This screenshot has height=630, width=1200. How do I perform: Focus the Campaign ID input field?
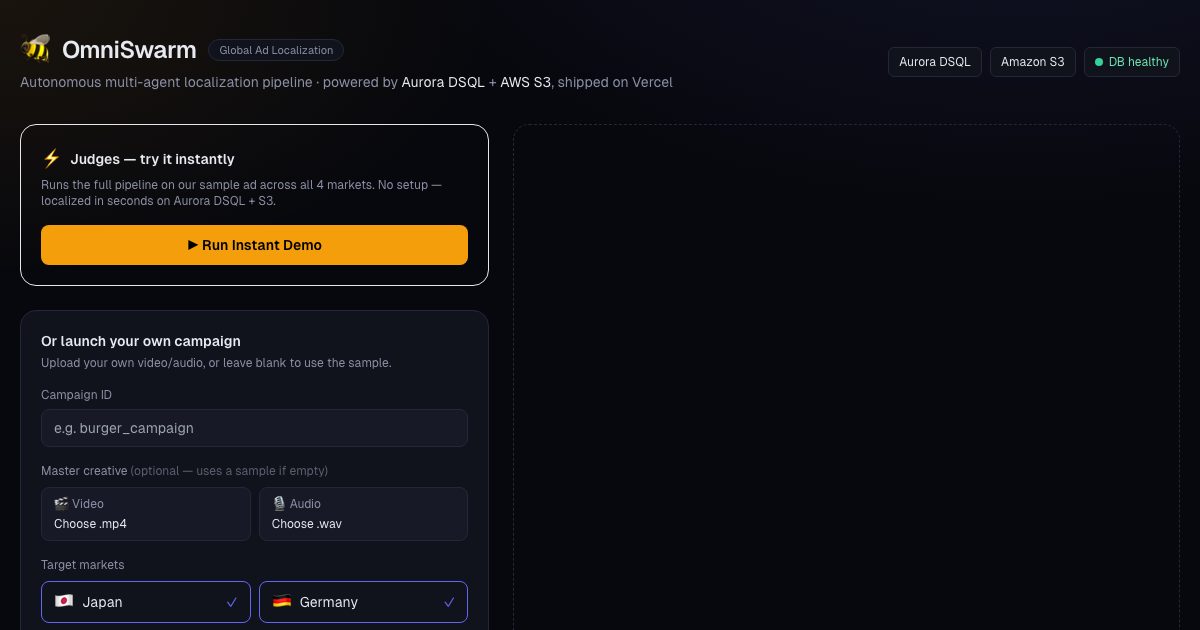click(254, 428)
